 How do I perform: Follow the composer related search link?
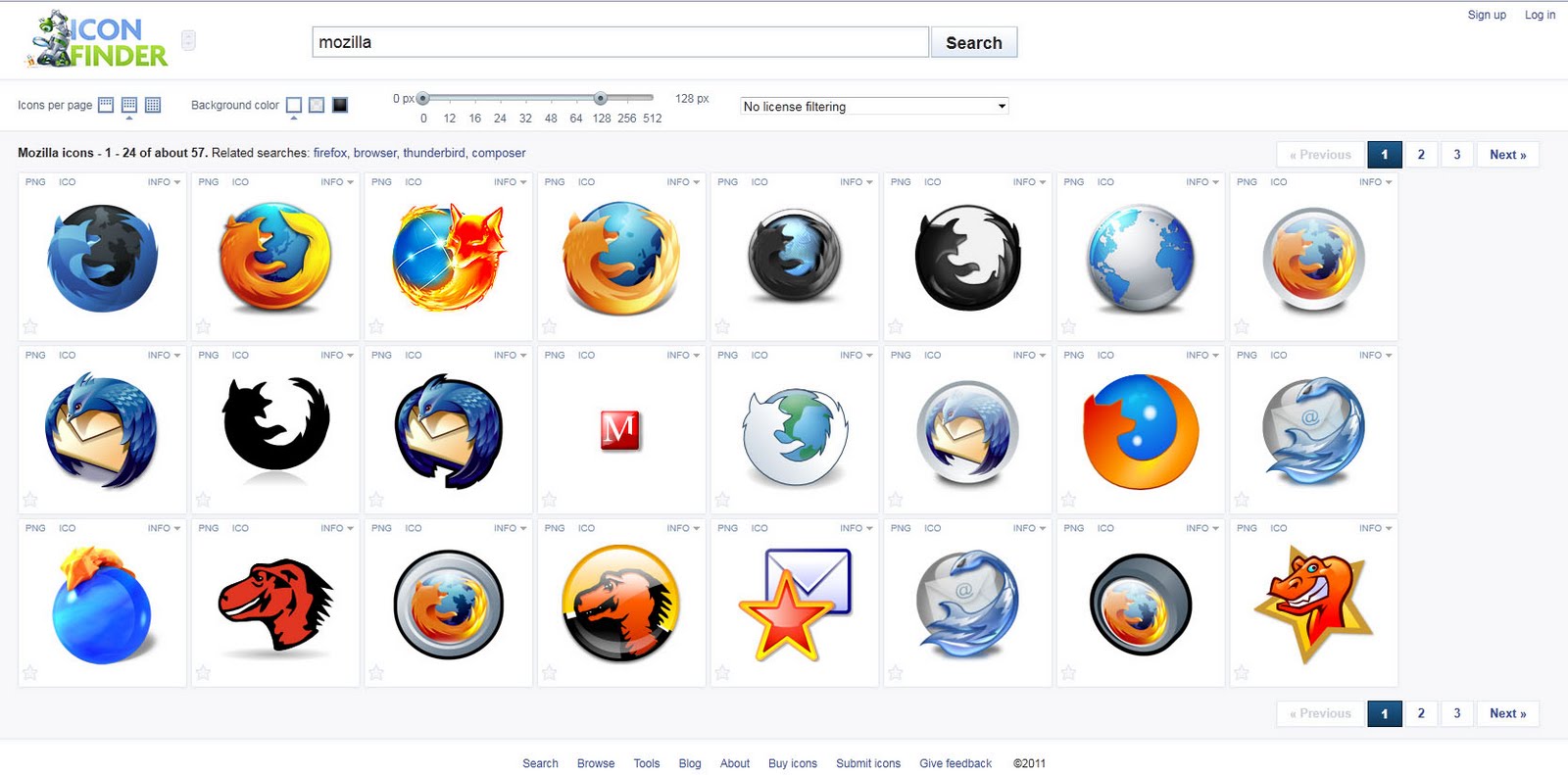499,153
